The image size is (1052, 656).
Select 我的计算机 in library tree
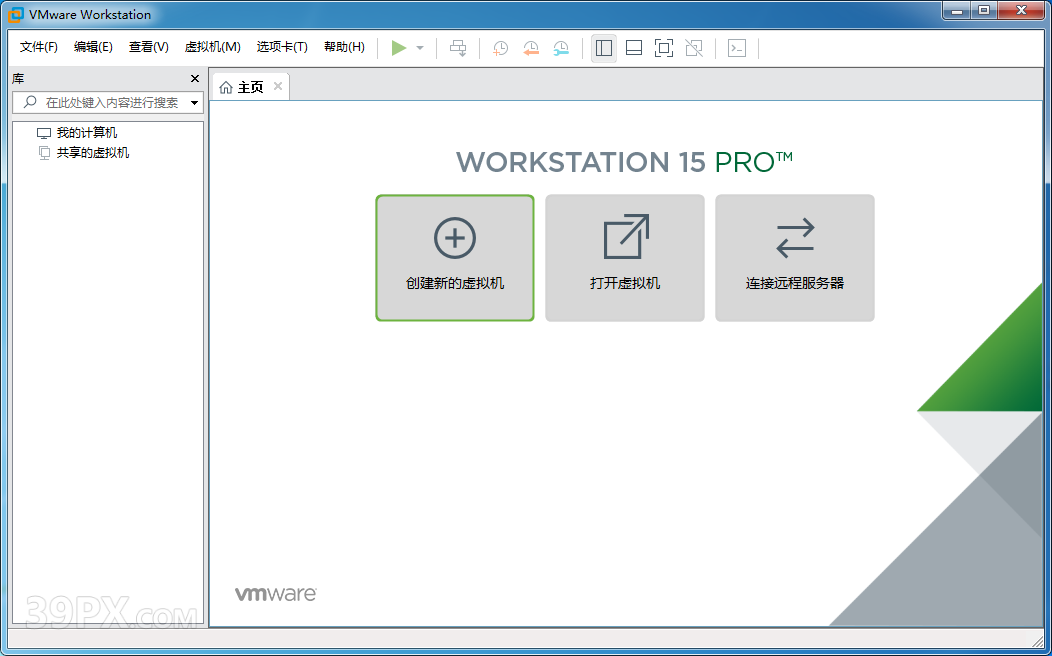[87, 133]
